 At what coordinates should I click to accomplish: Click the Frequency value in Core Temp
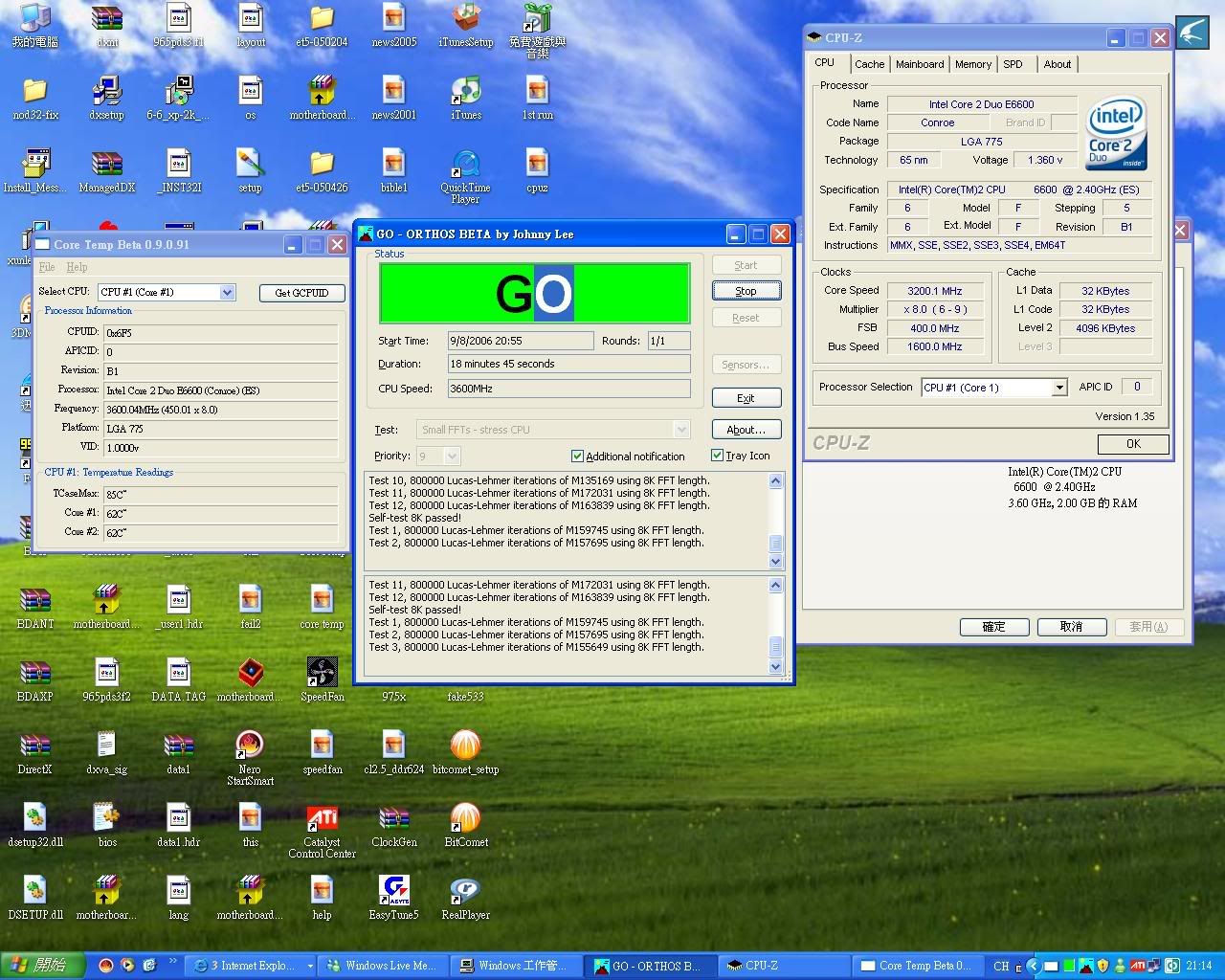[x=220, y=410]
